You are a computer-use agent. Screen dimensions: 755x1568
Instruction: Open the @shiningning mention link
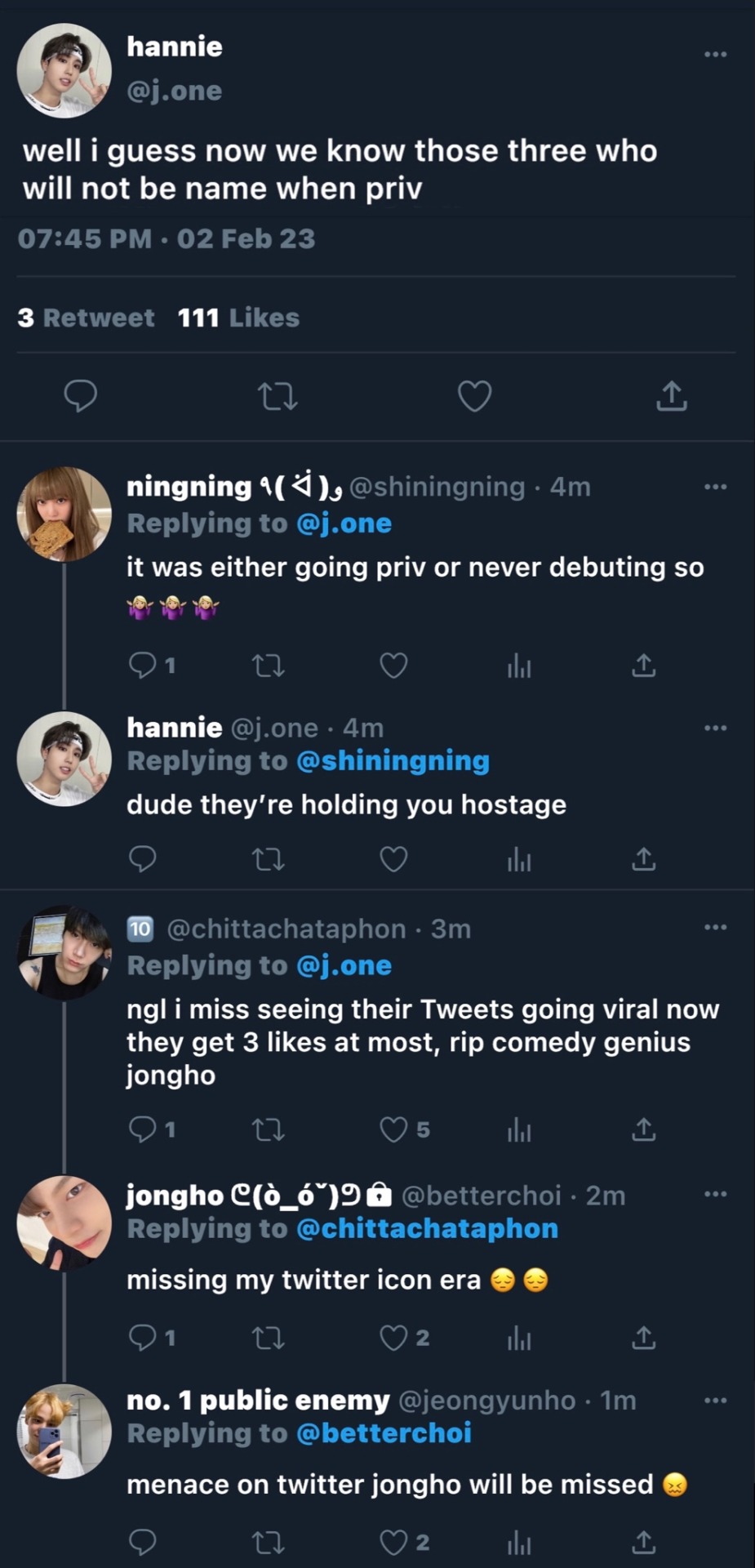pyautogui.click(x=393, y=761)
